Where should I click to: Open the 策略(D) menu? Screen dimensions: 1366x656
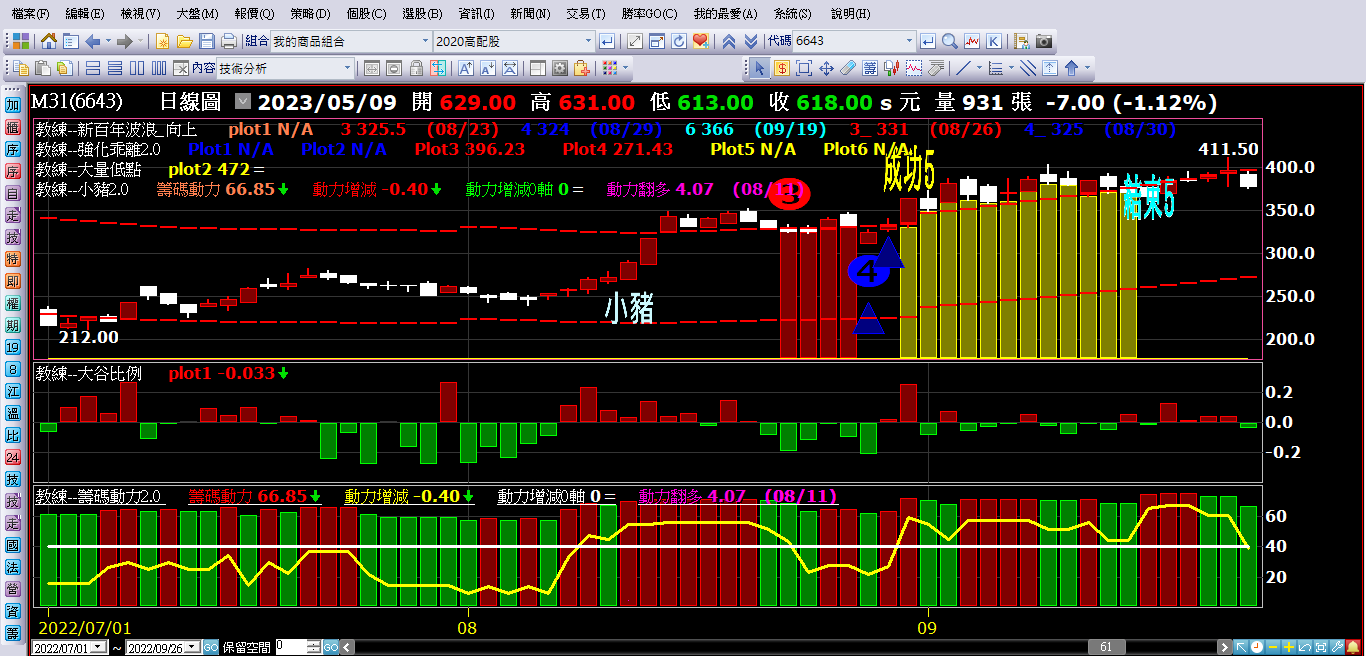click(310, 14)
